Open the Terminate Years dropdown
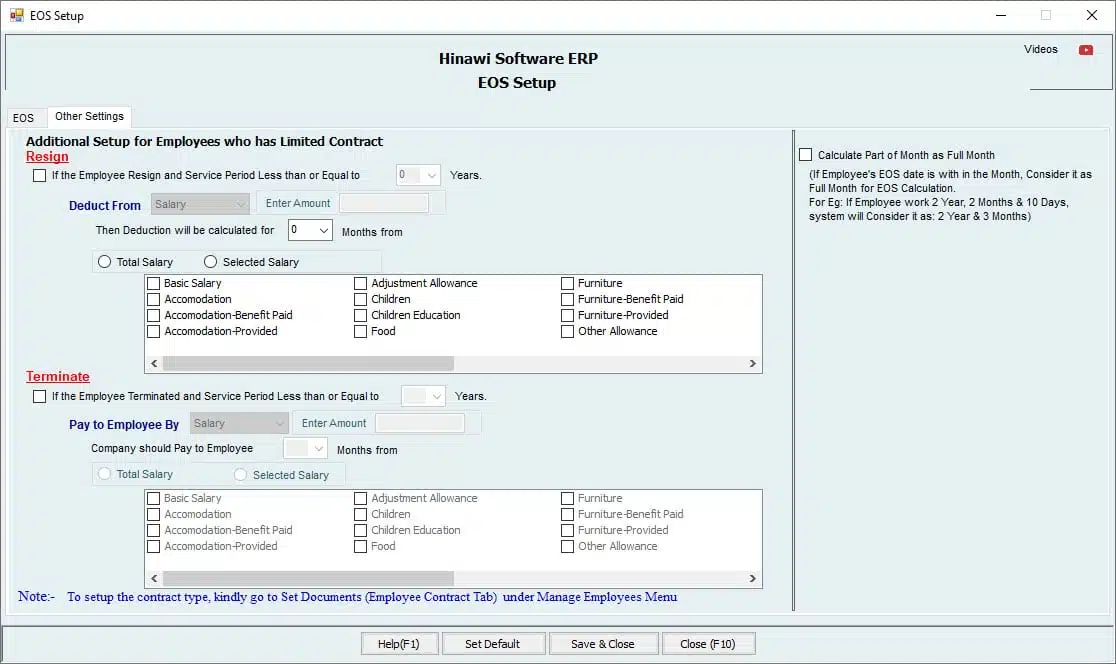1116x664 pixels. coord(423,396)
